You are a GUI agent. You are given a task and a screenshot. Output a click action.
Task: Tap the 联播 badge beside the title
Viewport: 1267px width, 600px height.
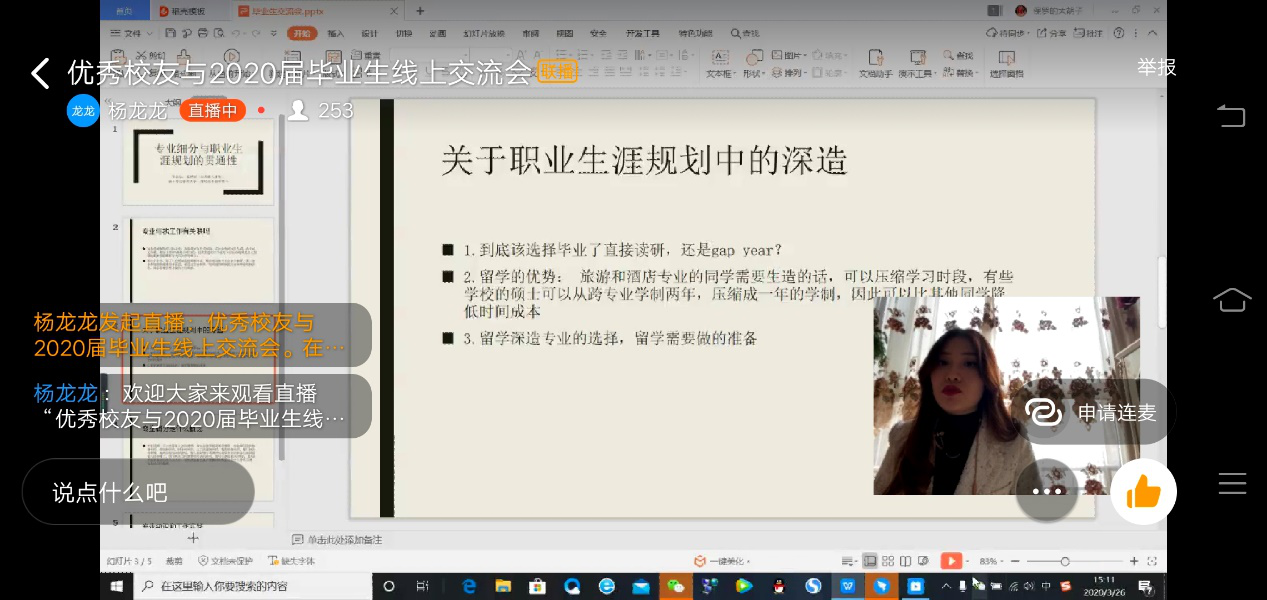(x=557, y=71)
